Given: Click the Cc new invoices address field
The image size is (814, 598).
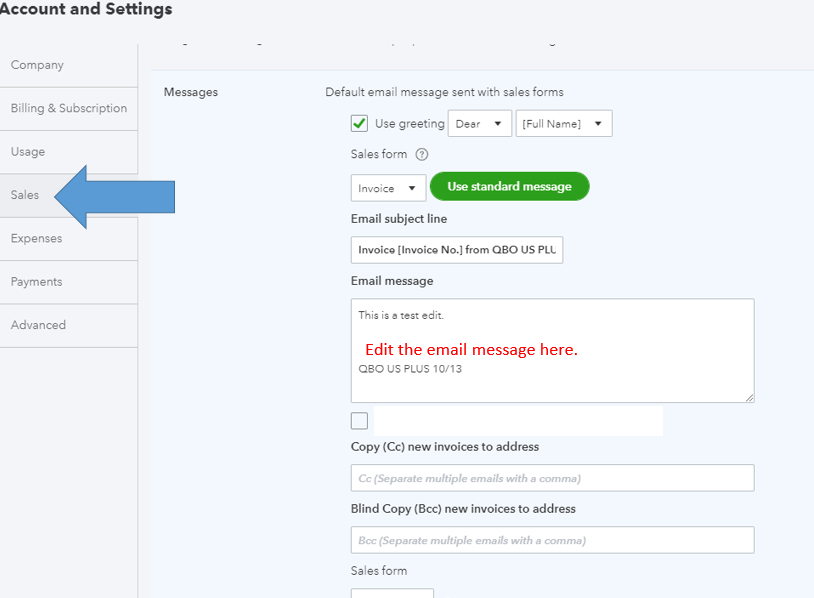Looking at the screenshot, I should (552, 477).
